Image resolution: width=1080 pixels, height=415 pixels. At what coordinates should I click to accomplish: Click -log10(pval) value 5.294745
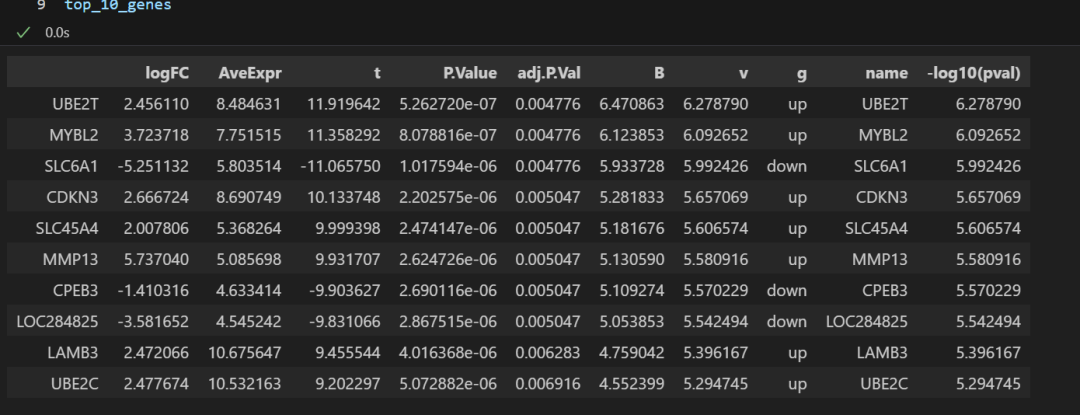[988, 383]
